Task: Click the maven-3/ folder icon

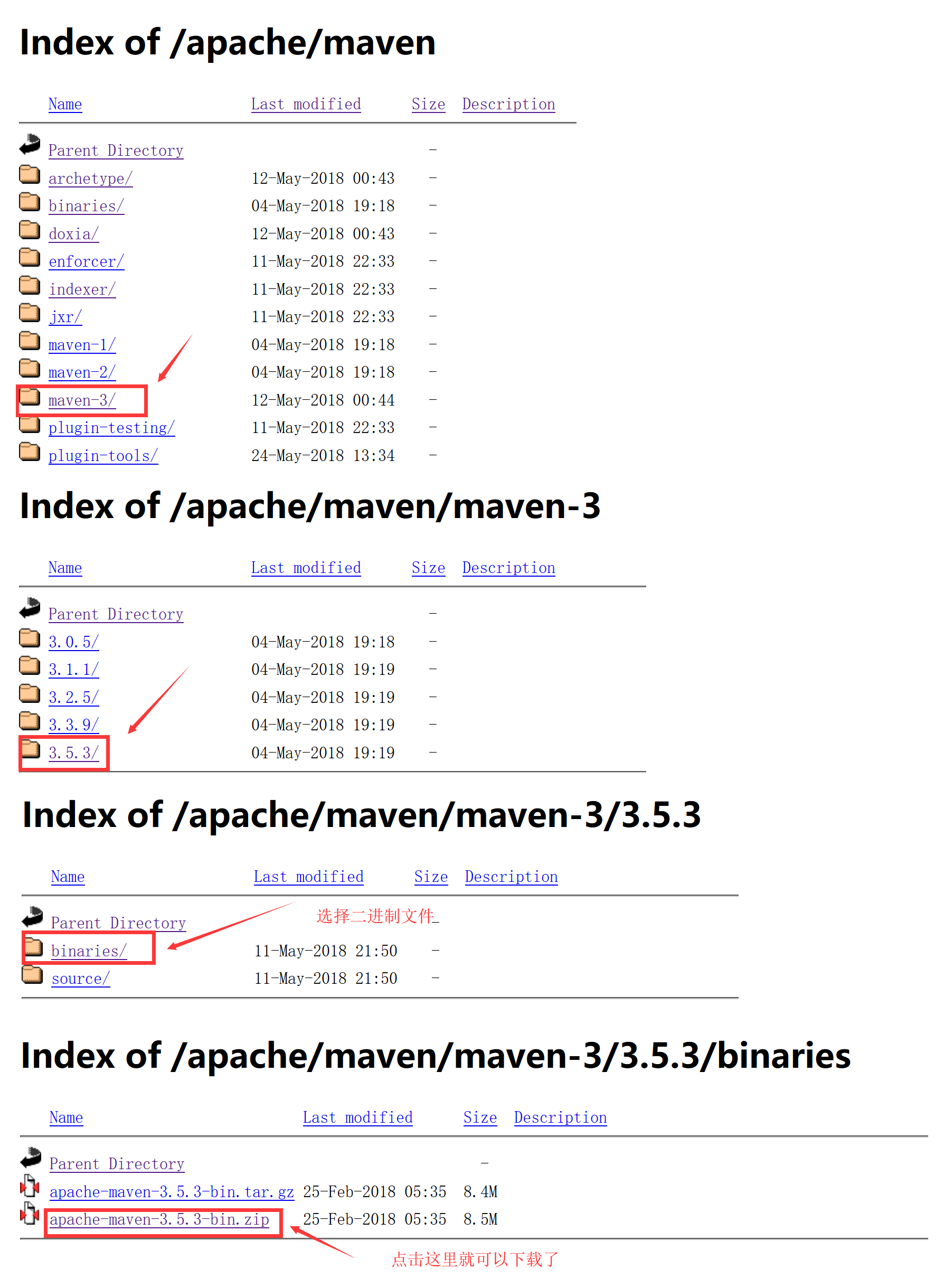Action: [x=29, y=396]
